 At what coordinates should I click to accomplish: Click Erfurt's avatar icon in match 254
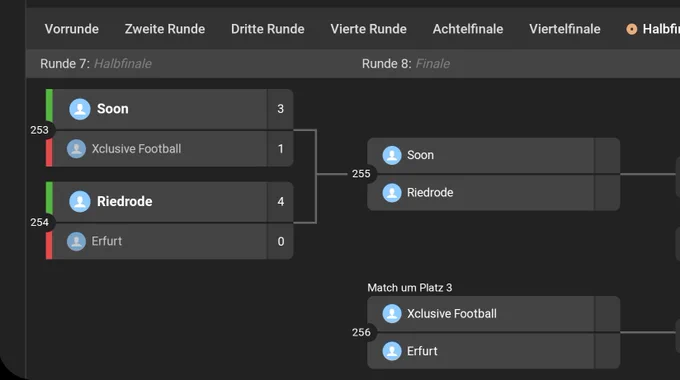(76, 241)
